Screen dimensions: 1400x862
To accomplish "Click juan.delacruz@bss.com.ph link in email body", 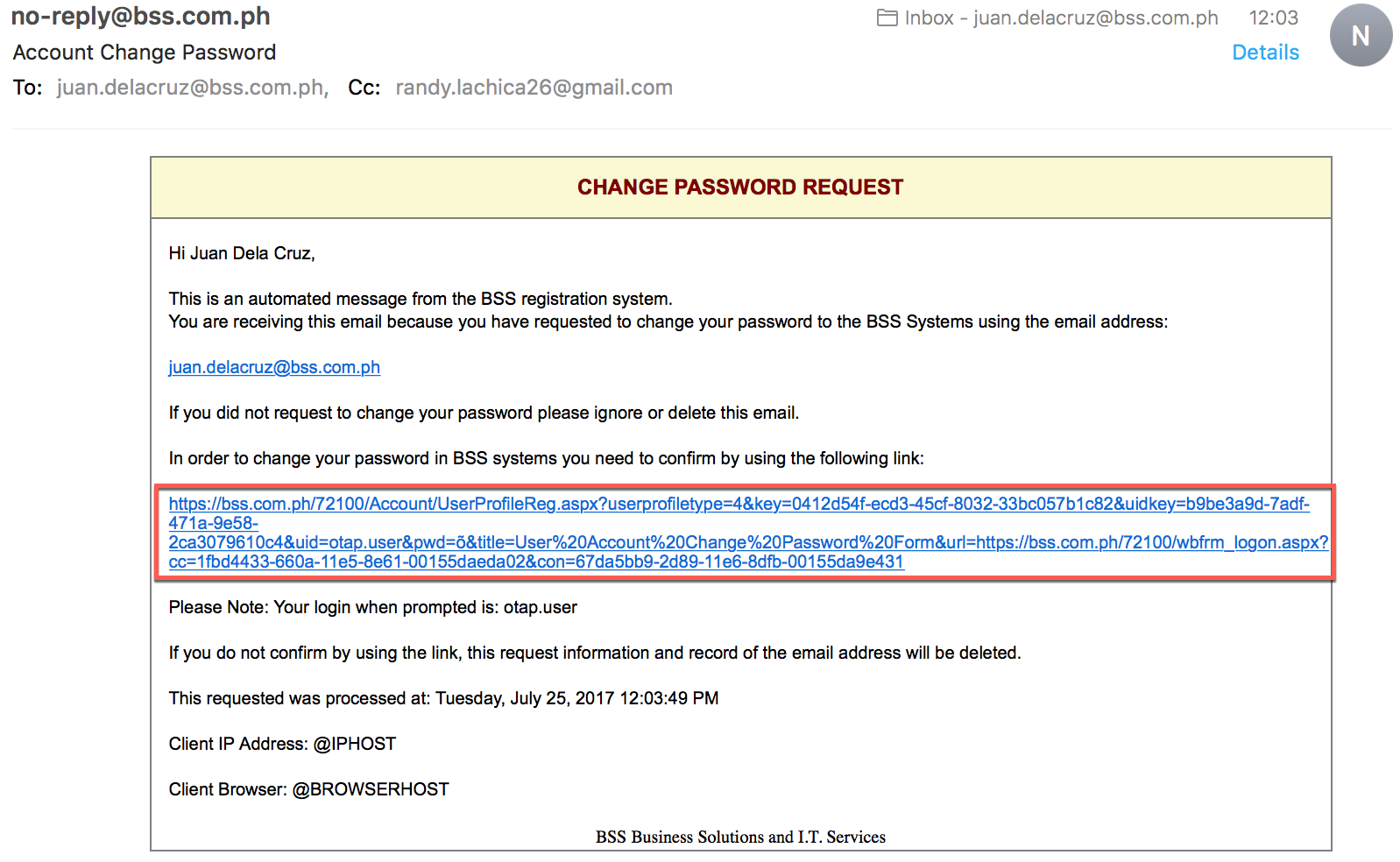I will [274, 367].
